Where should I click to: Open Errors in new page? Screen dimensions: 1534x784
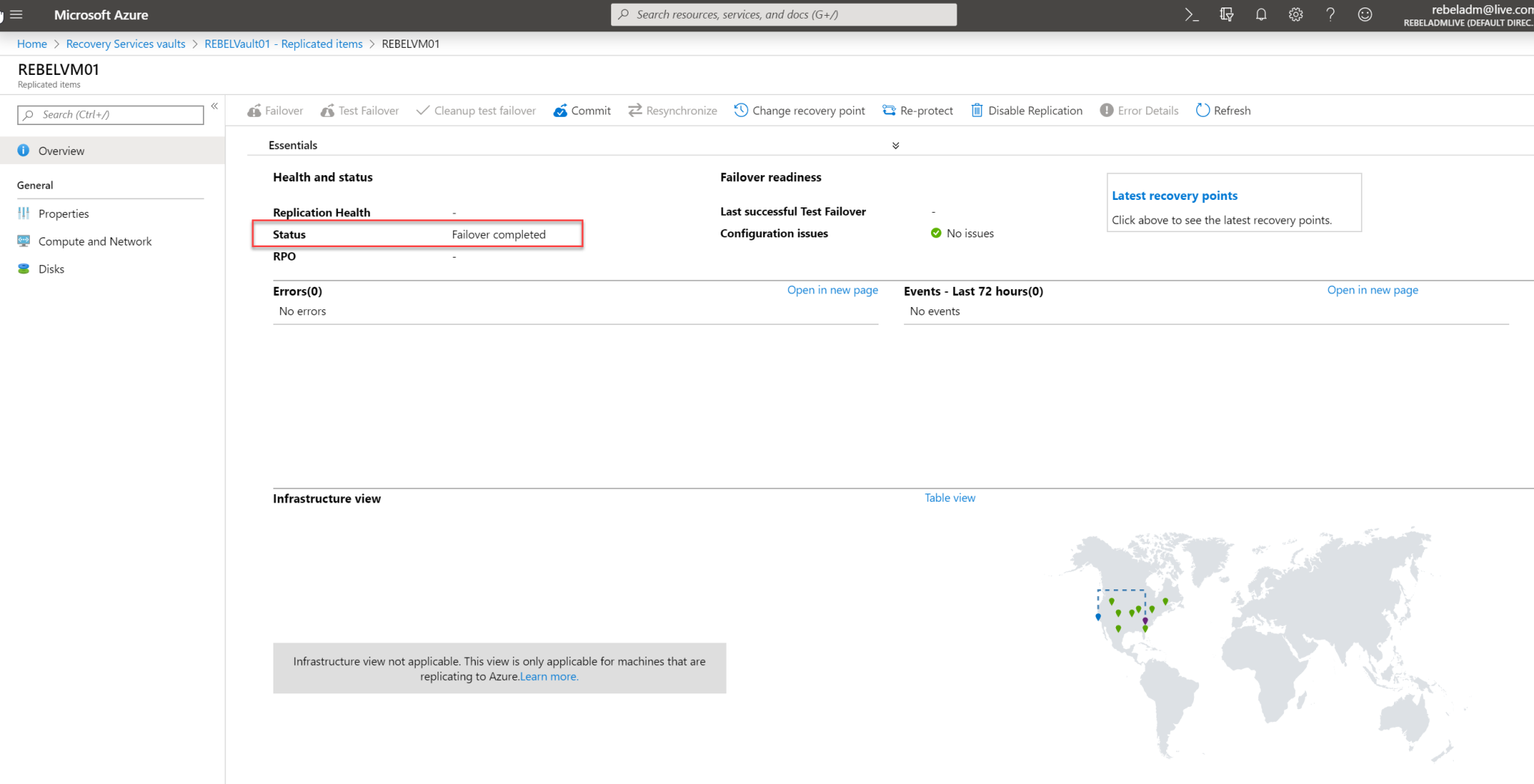coord(831,290)
